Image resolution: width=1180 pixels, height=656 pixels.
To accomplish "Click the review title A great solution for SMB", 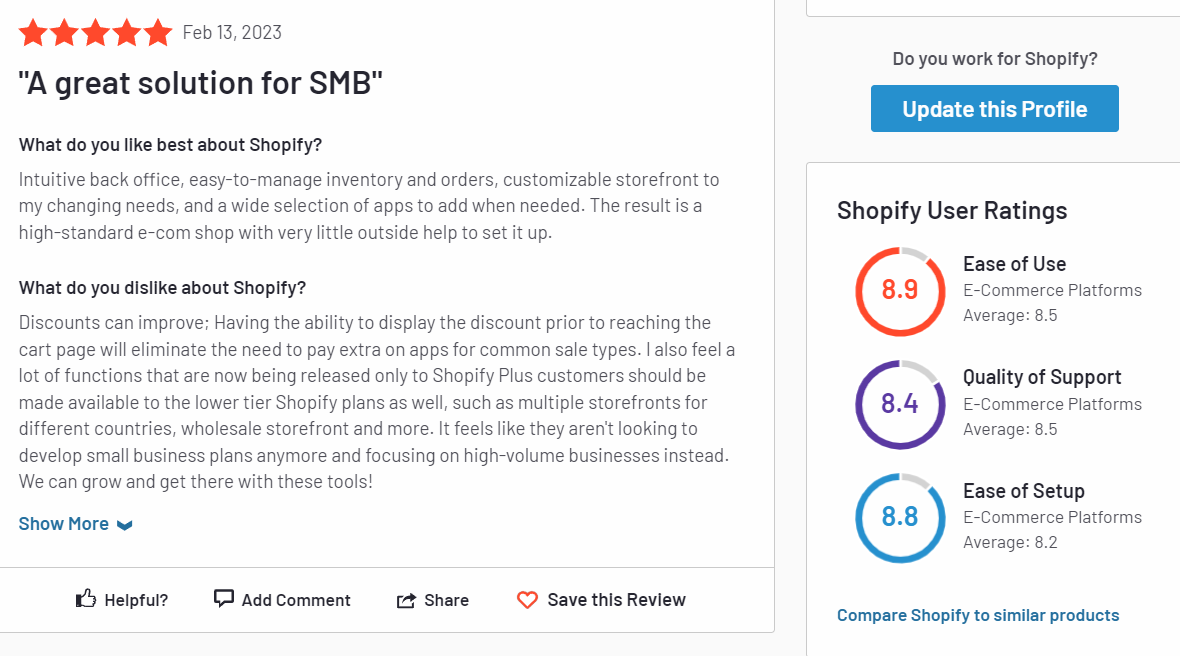I will (x=201, y=83).
